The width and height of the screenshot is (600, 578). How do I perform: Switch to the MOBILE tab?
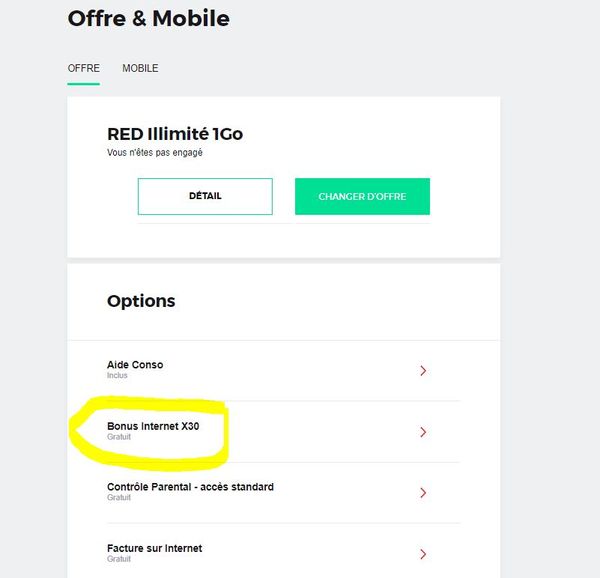coord(140,68)
